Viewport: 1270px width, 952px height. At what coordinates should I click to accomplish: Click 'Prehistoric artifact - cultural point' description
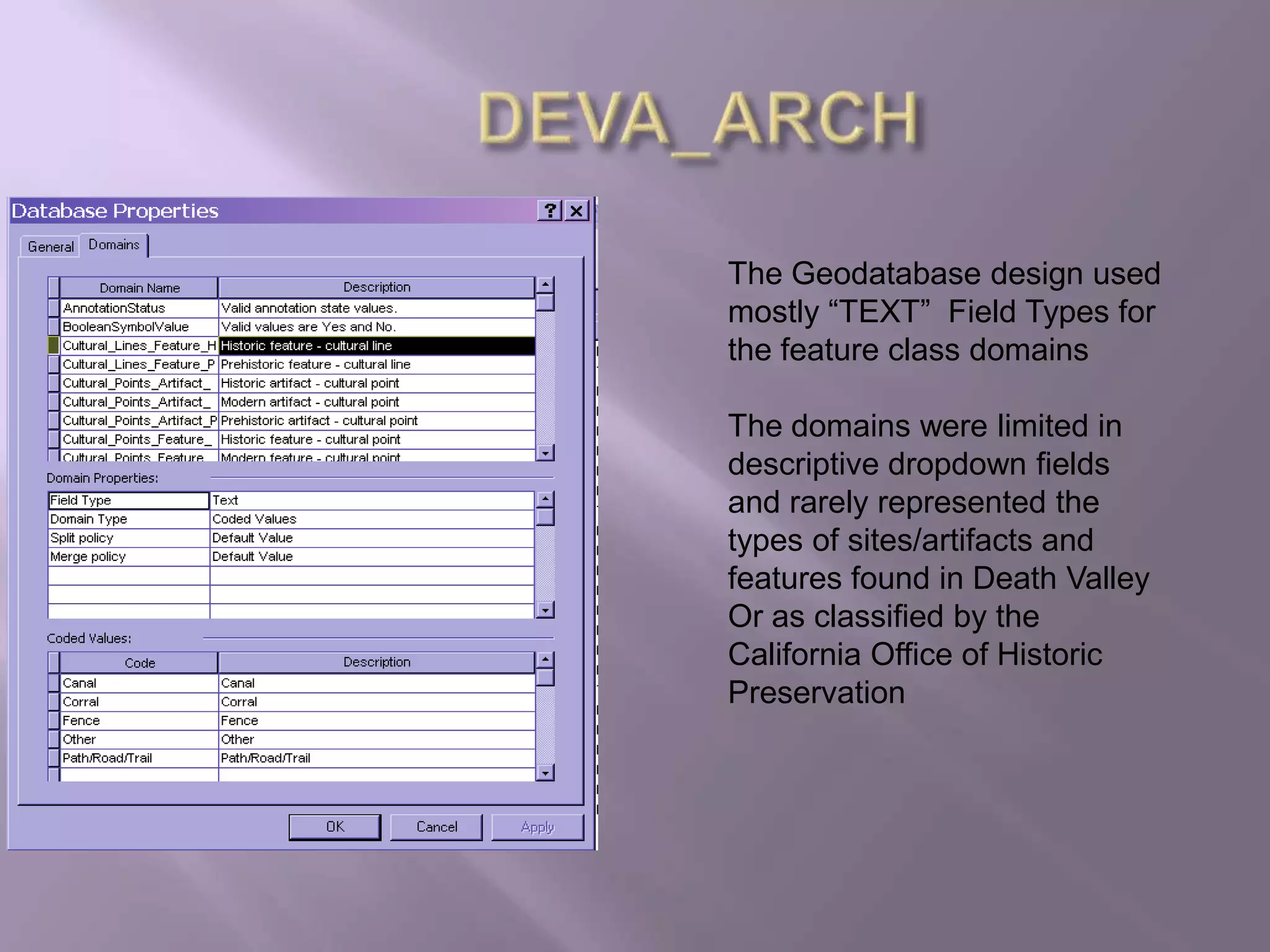376,420
